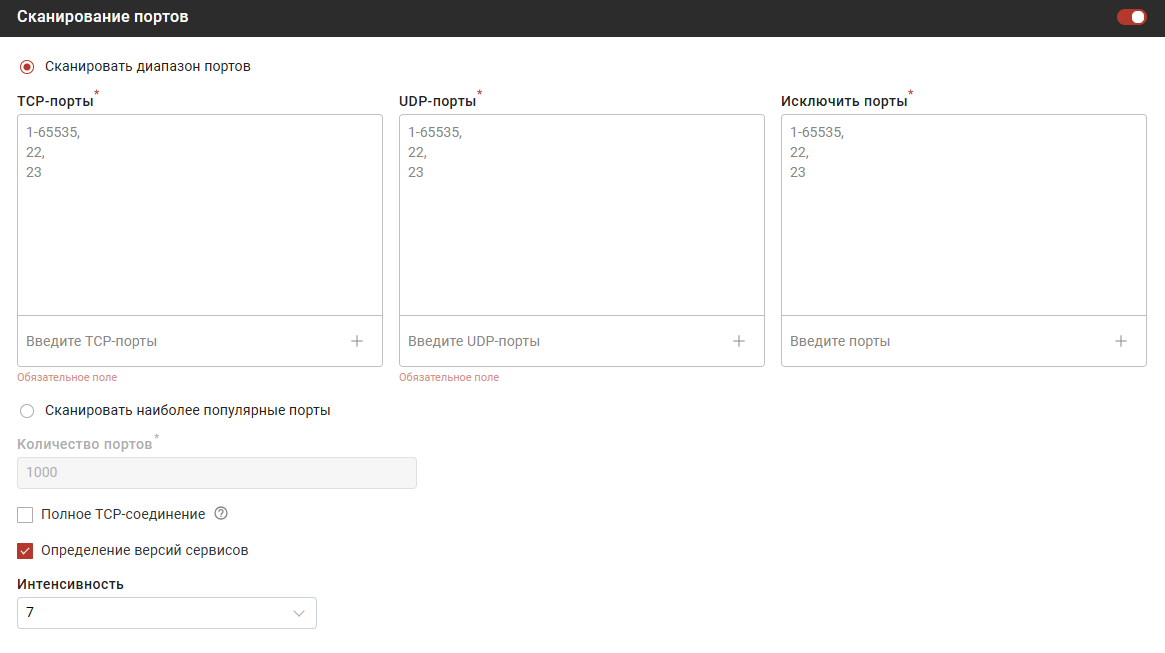This screenshot has height=653, width=1165.
Task: Click the Количество портов field with 1000
Action: click(x=216, y=473)
